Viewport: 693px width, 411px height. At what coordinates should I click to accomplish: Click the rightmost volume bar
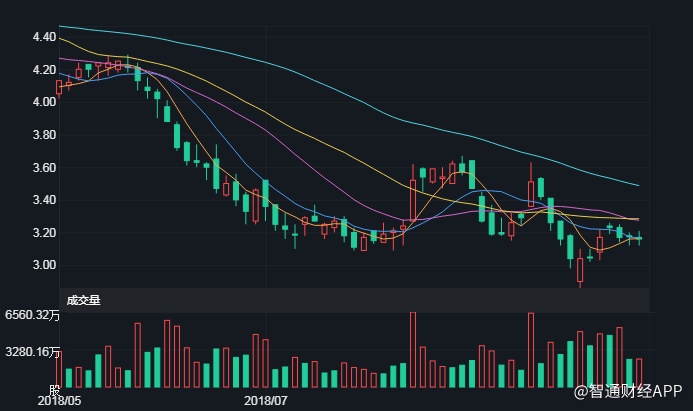pos(639,372)
